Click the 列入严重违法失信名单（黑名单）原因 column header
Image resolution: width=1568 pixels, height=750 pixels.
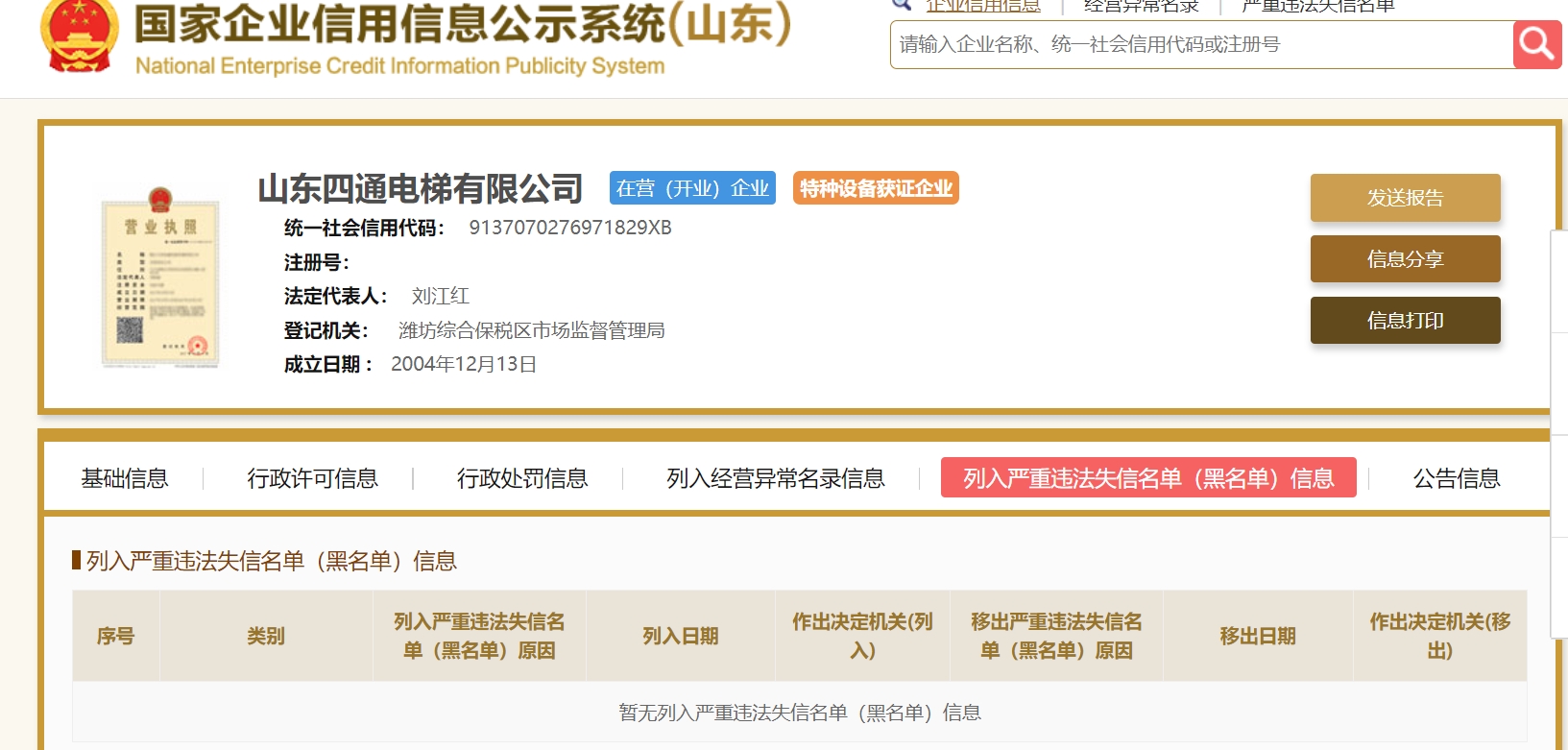pos(479,636)
